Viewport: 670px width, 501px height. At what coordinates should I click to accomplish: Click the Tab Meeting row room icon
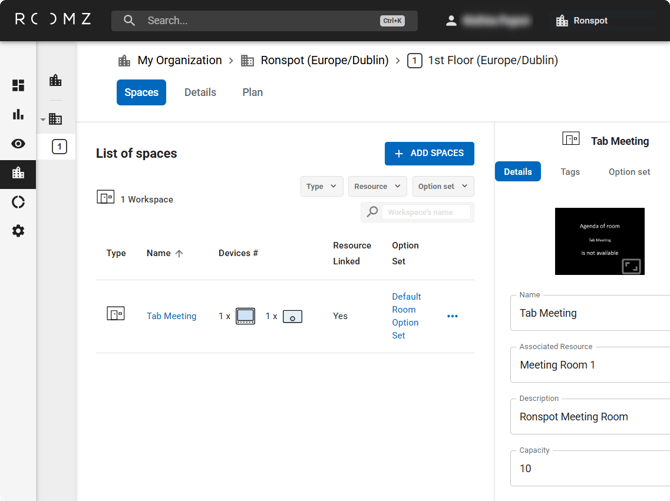coord(115,313)
